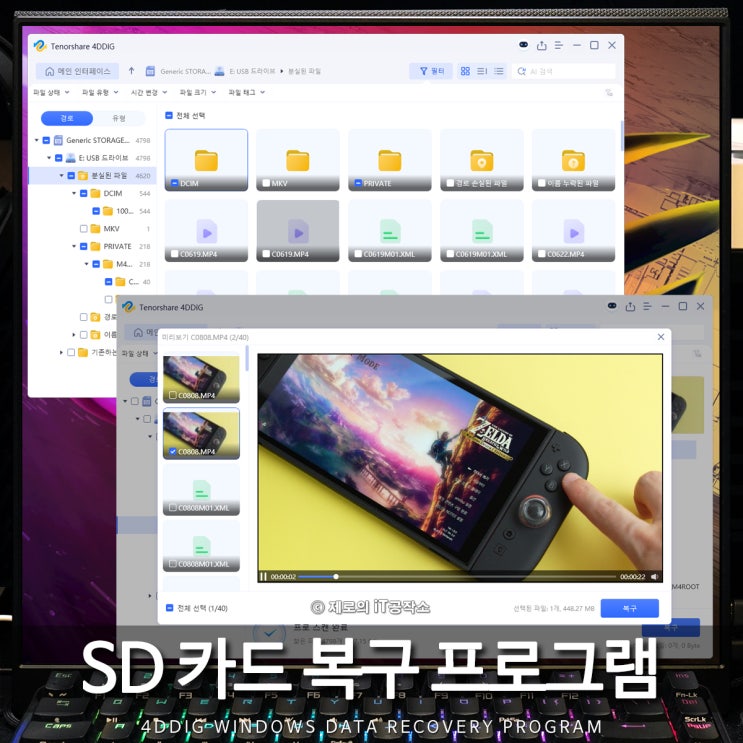Open 파일 크기 dropdown

pyautogui.click(x=198, y=92)
